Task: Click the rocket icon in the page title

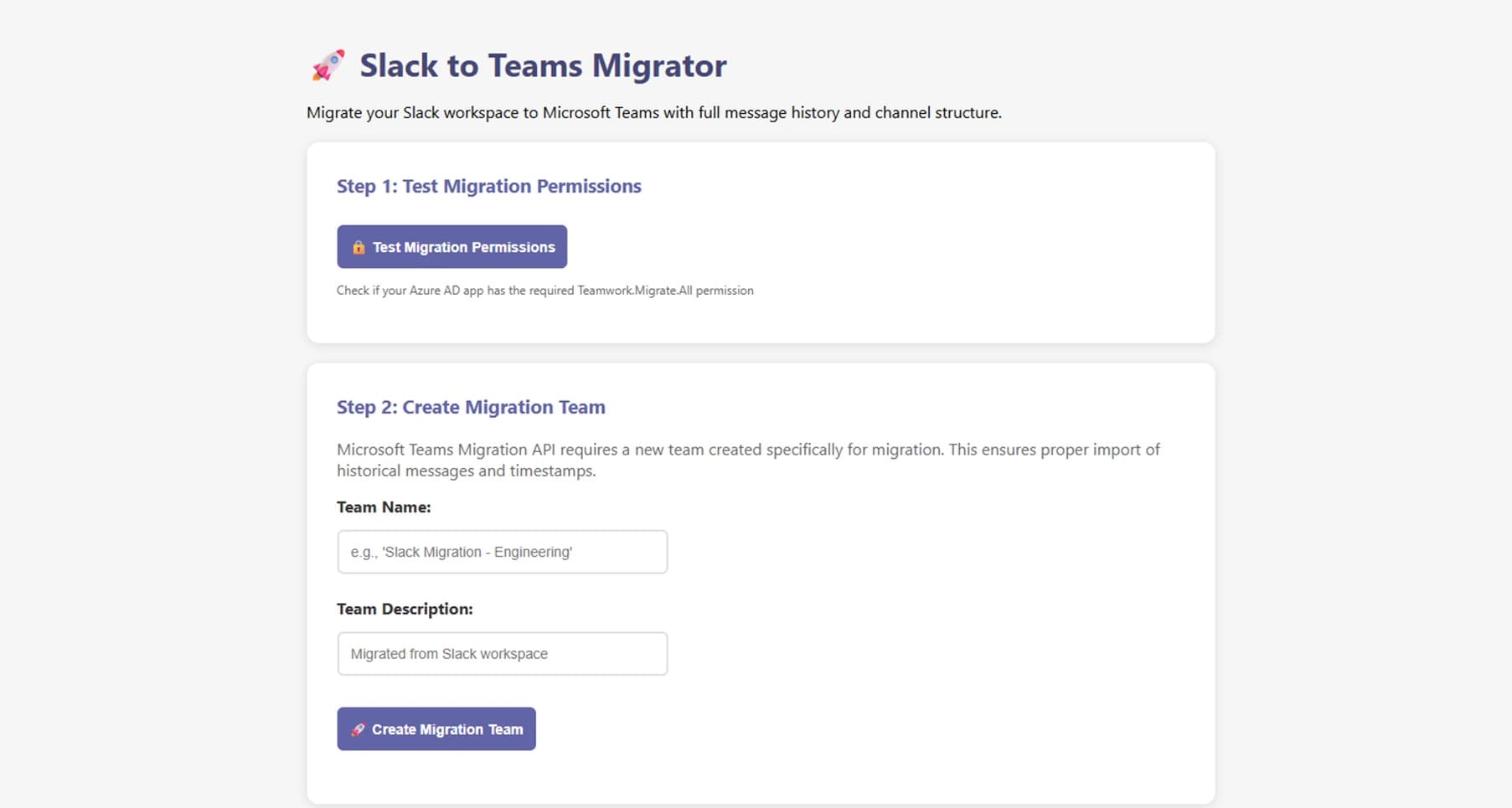Action: (x=328, y=64)
